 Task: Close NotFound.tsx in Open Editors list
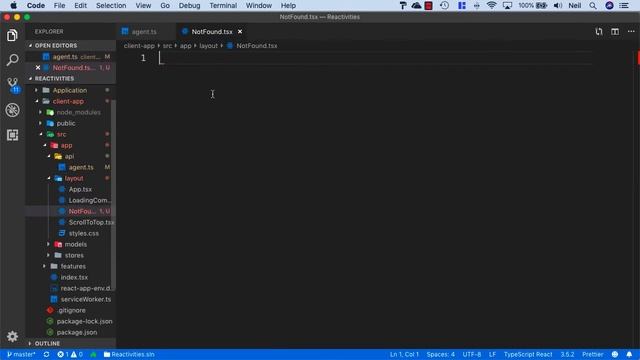click(x=38, y=68)
